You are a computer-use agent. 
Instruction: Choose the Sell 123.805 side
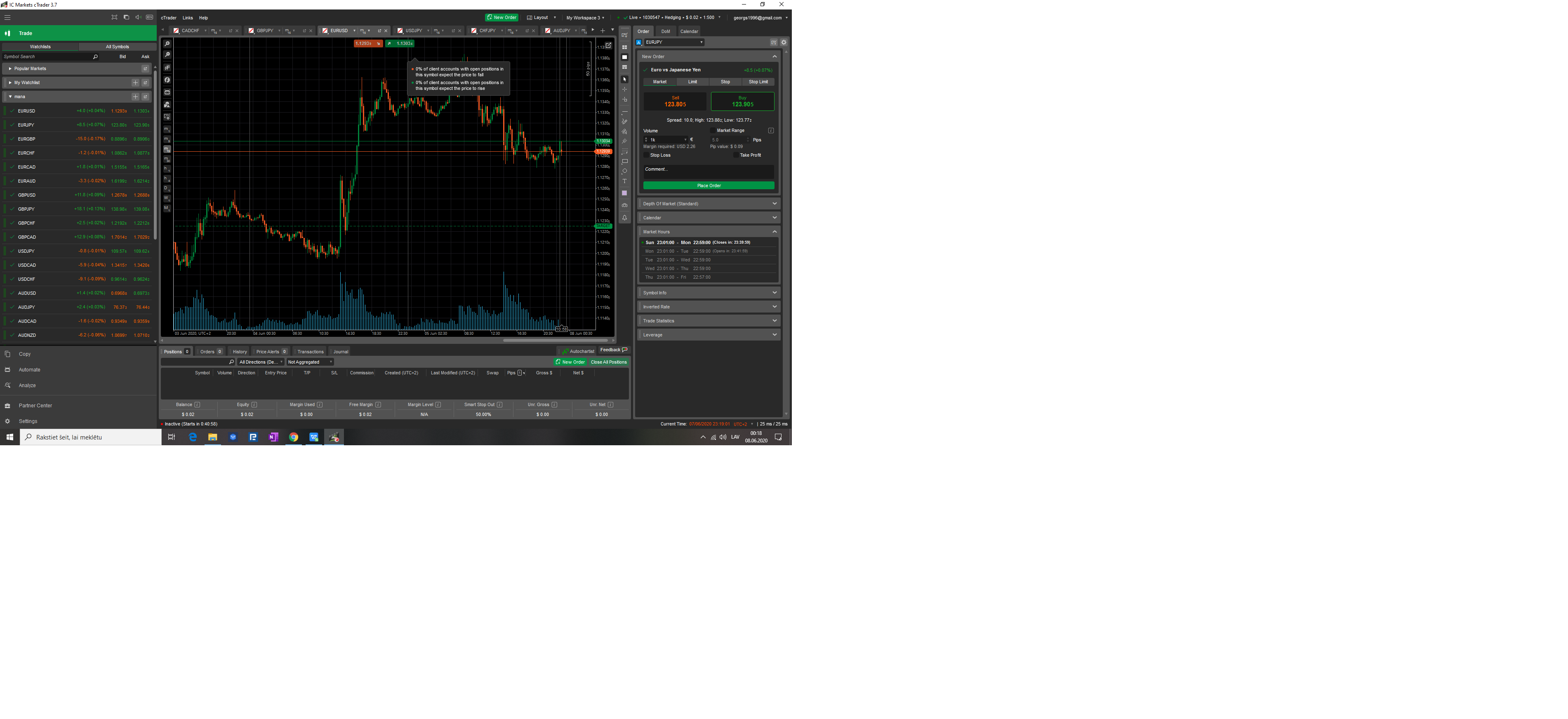[675, 101]
